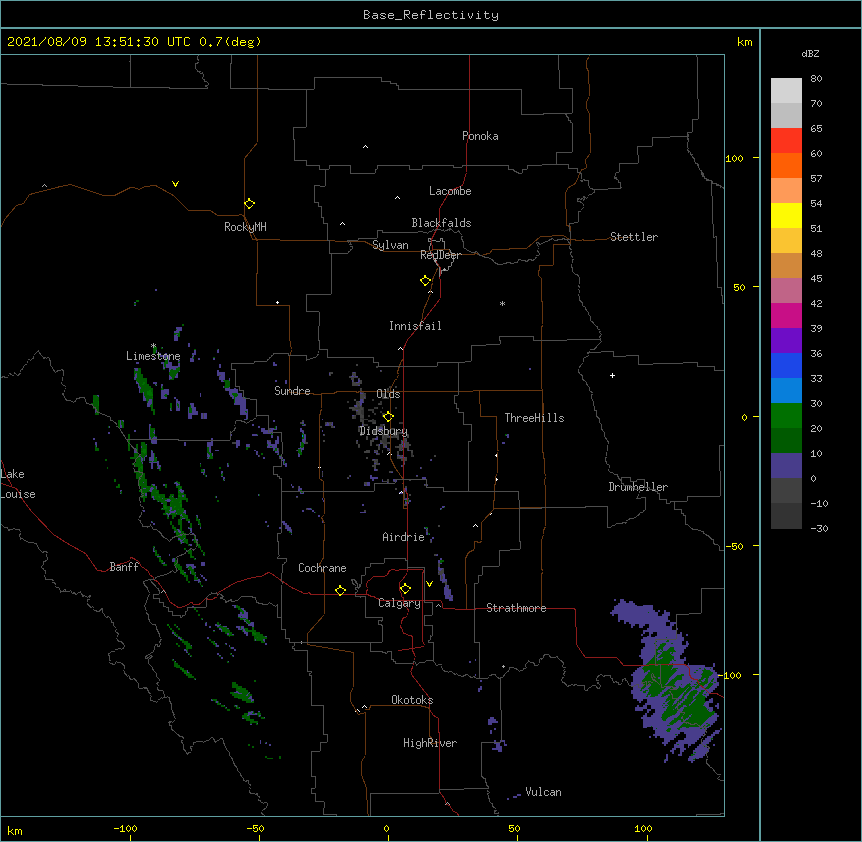The height and width of the screenshot is (842, 862).
Task: Click the Strathmore town label
Action: click(x=516, y=608)
